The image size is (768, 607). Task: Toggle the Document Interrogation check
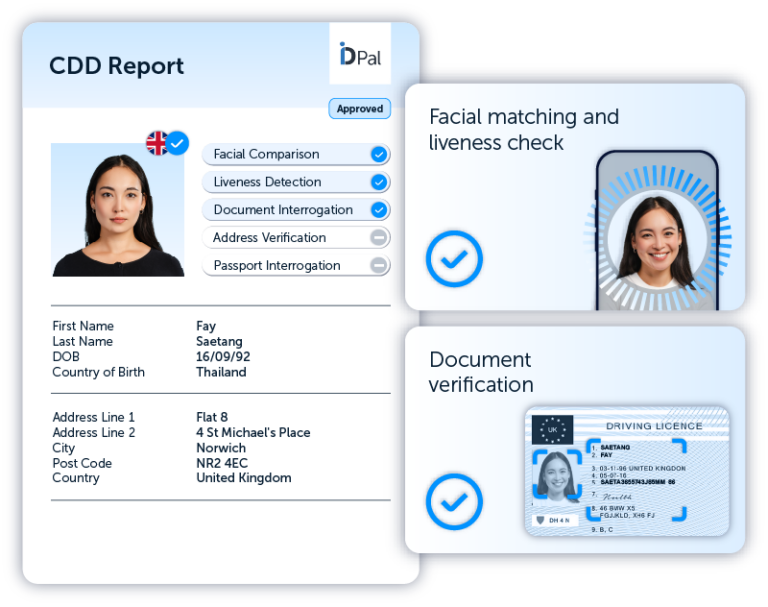[379, 210]
